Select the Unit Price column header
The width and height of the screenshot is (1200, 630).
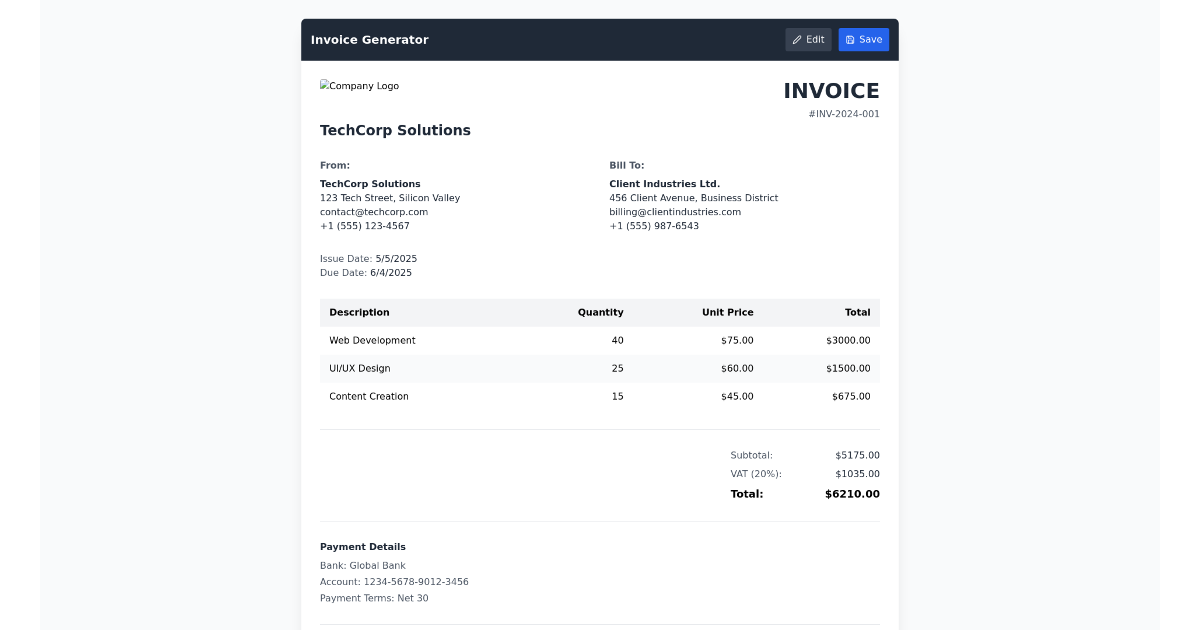click(x=727, y=312)
